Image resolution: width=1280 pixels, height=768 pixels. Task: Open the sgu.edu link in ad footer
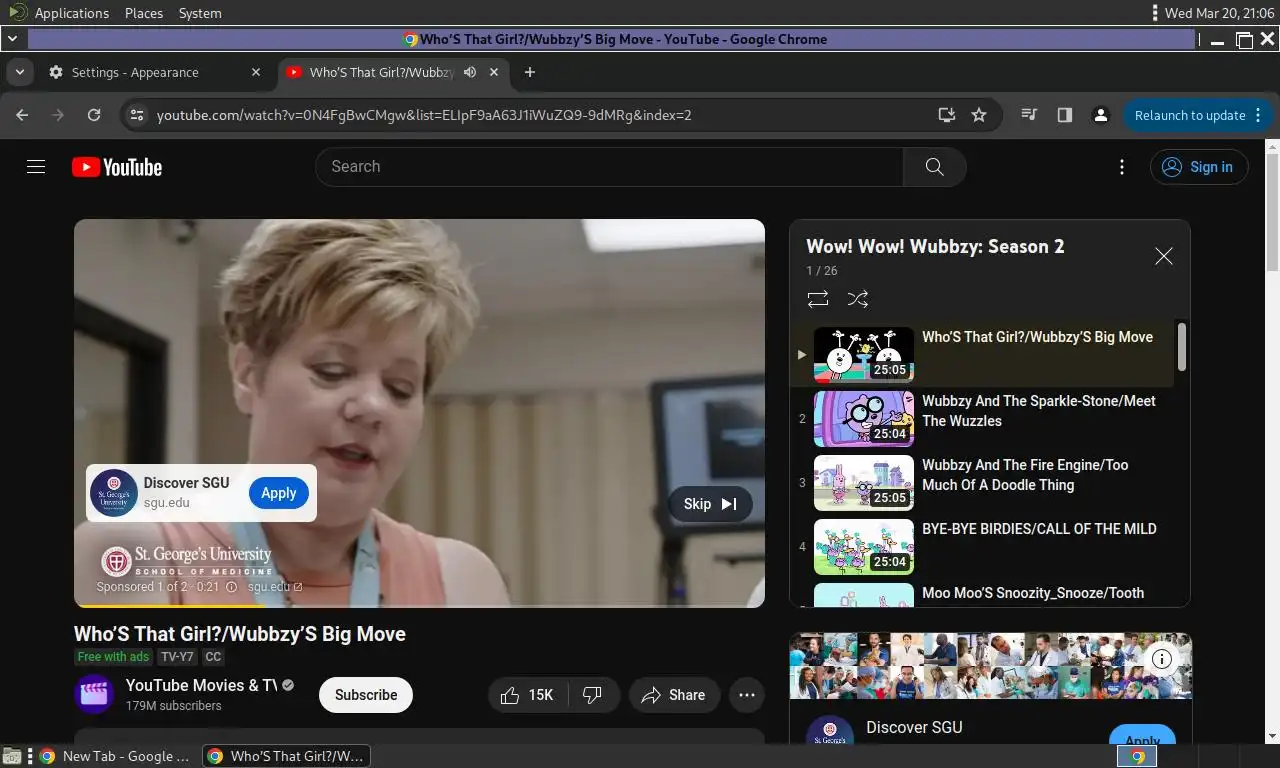pos(275,587)
